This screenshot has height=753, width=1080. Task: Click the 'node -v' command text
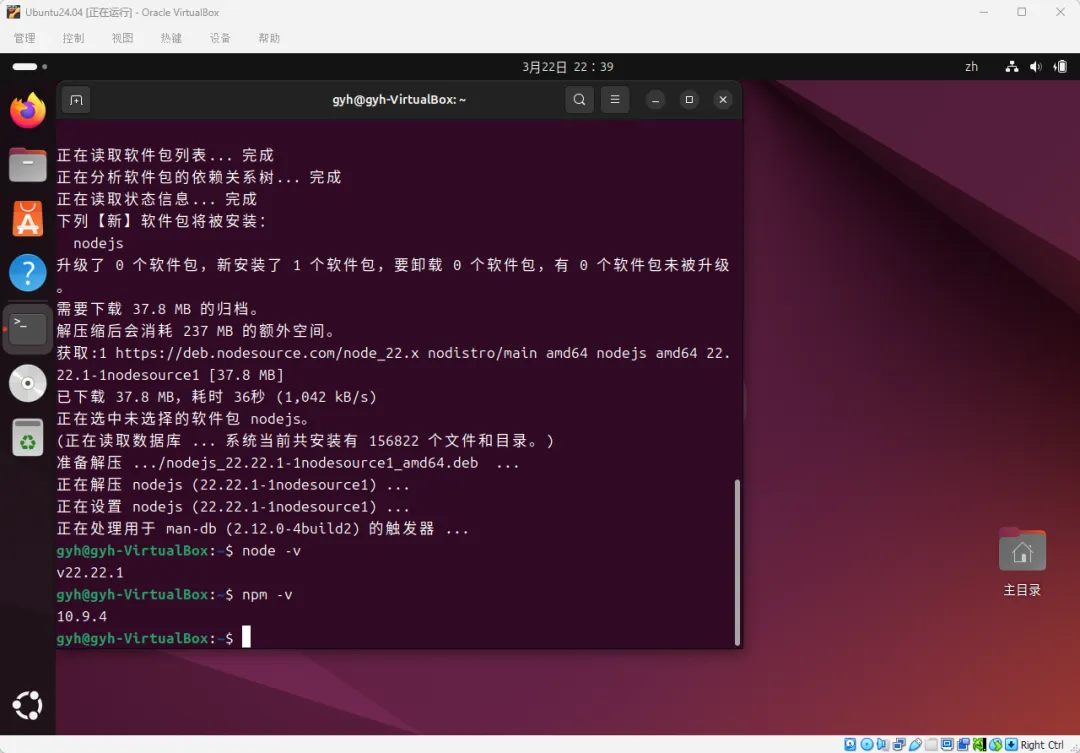[271, 550]
